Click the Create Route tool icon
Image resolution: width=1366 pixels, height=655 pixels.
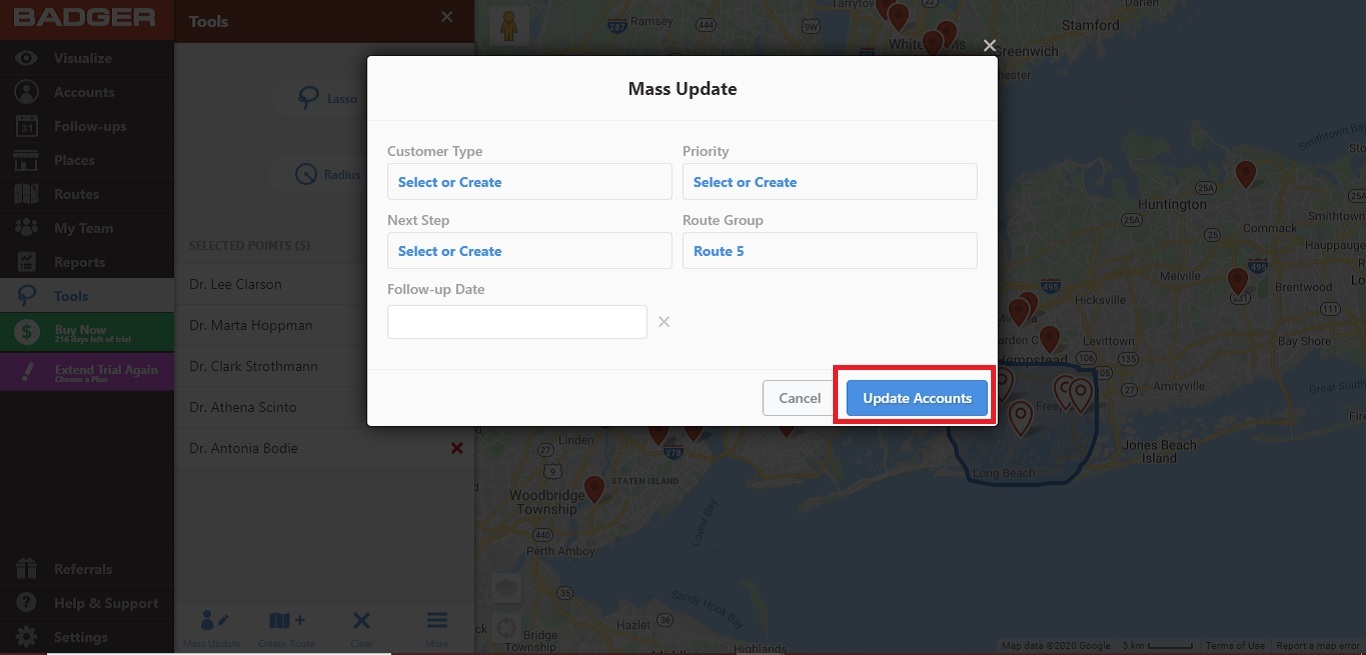287,629
